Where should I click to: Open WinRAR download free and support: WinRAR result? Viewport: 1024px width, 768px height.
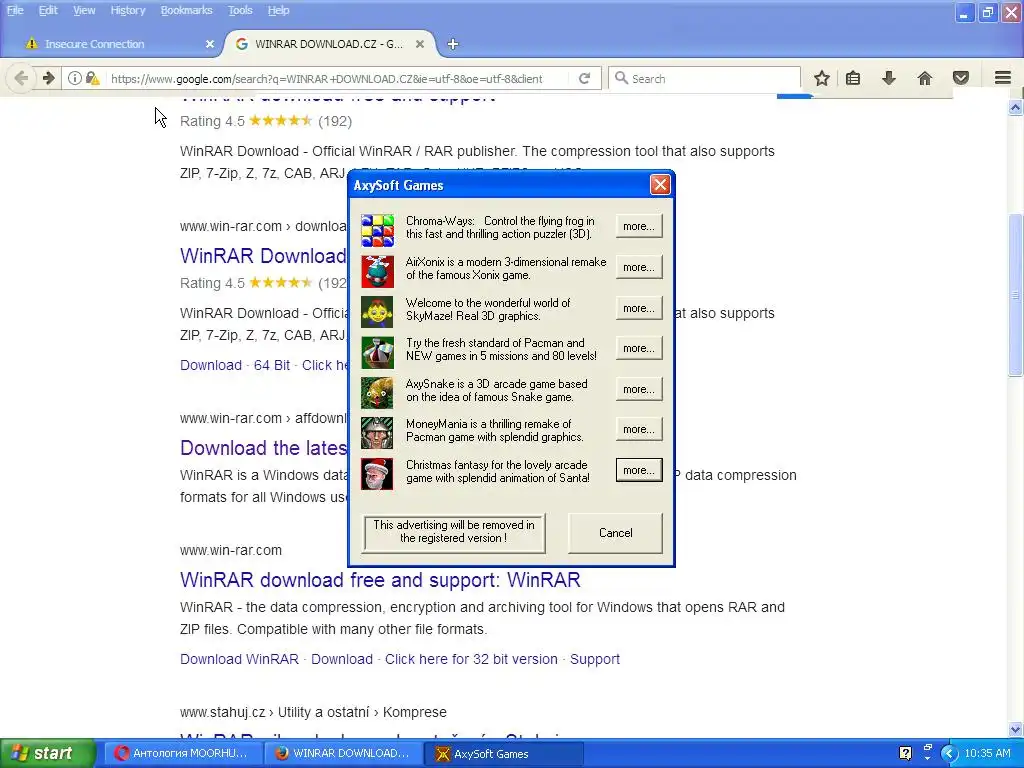tap(380, 579)
